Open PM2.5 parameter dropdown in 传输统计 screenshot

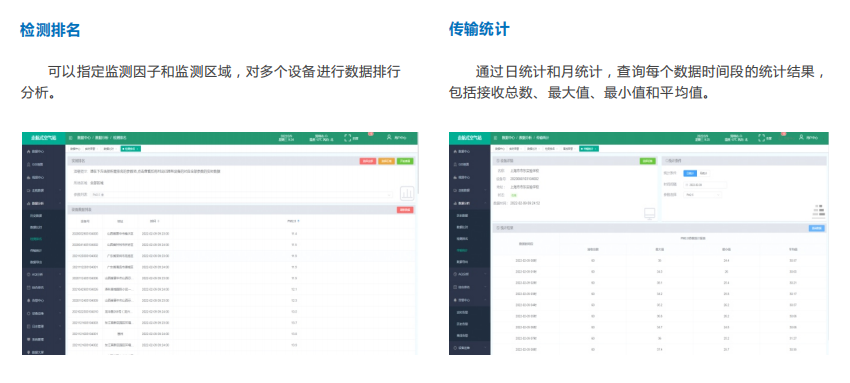pos(702,194)
